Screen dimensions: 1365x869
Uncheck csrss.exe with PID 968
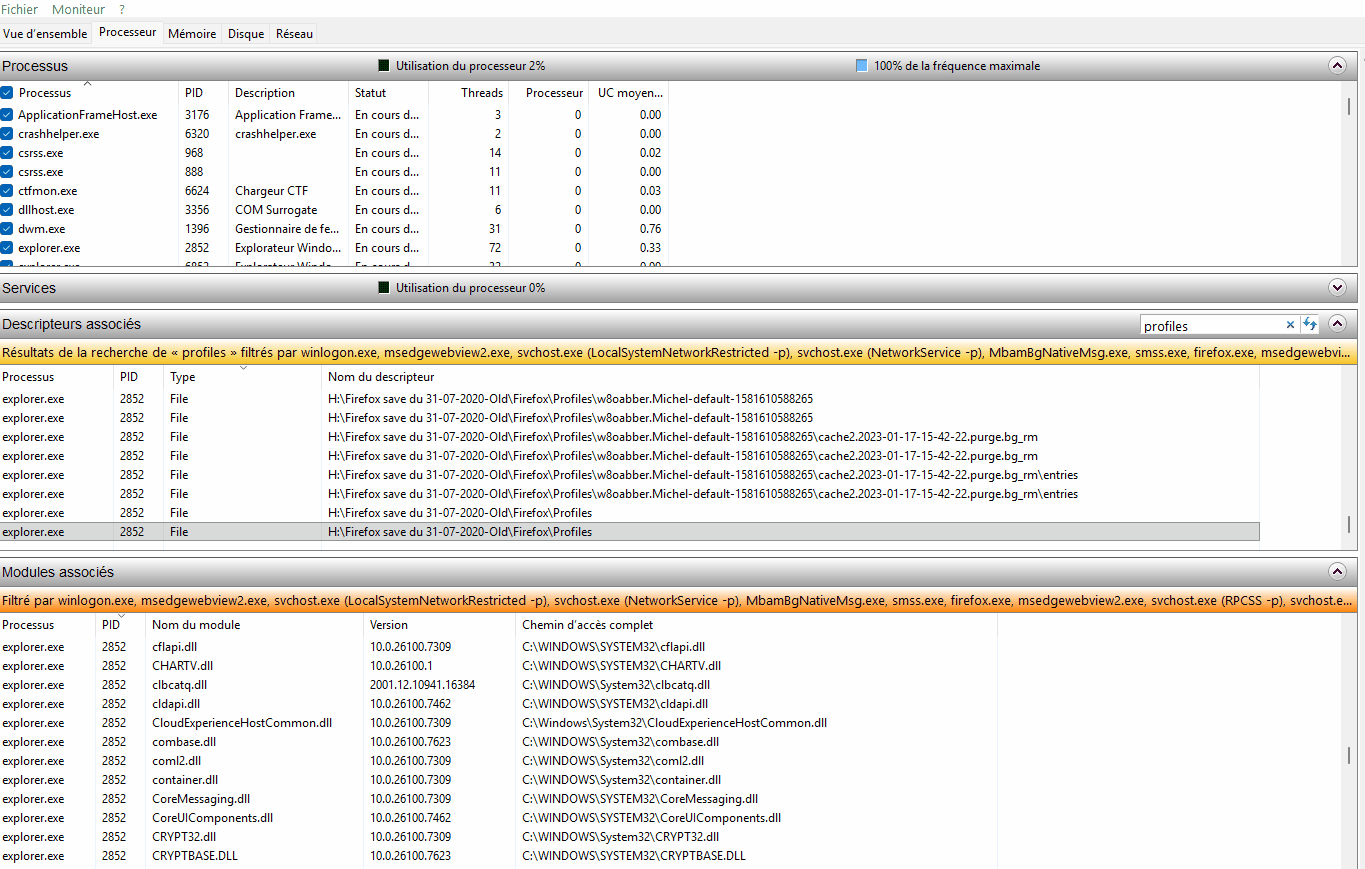(7, 153)
